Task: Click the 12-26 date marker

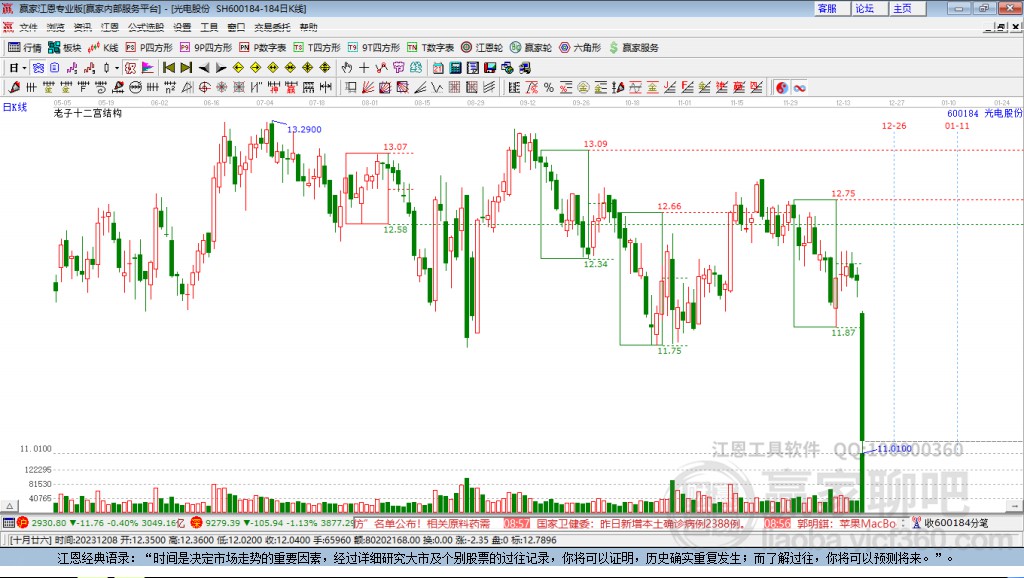Action: pyautogui.click(x=894, y=125)
